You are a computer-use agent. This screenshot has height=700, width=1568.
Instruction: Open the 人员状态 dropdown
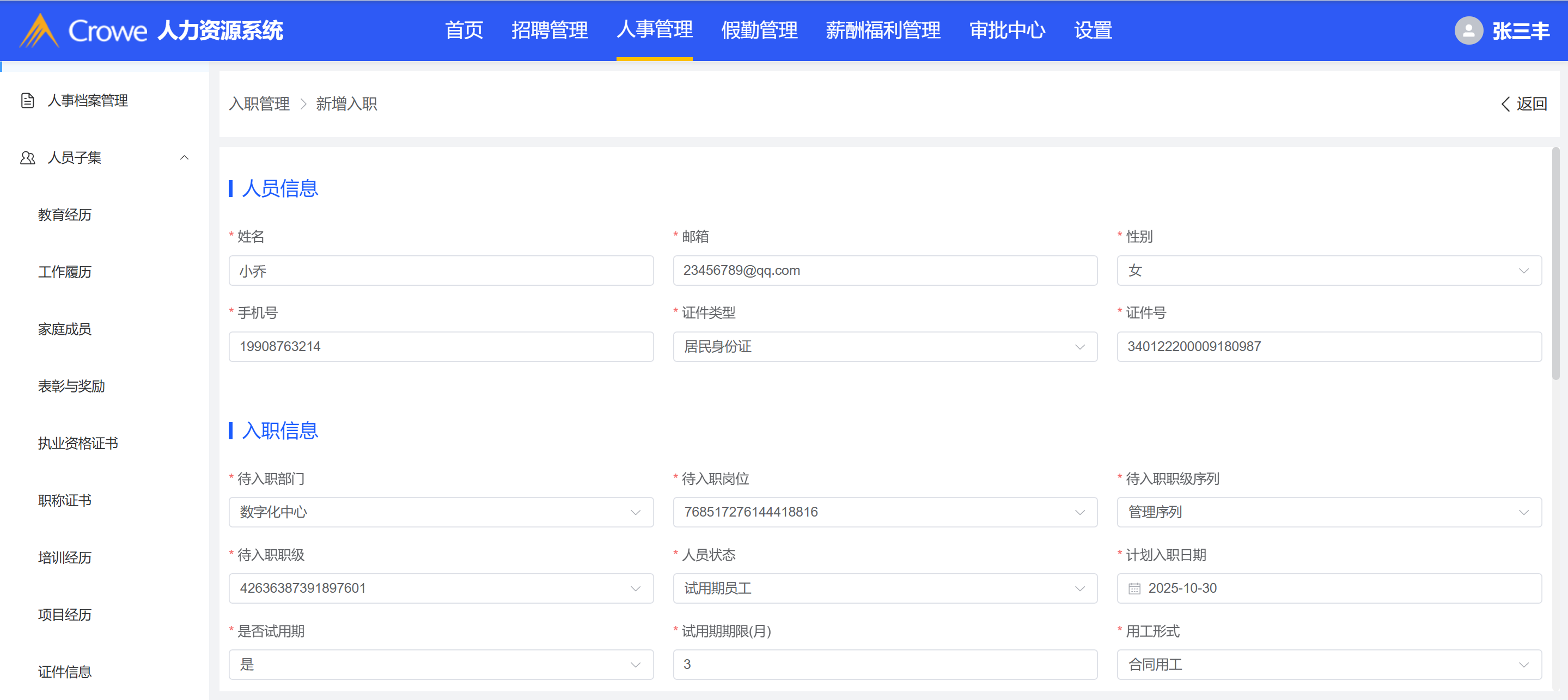click(x=884, y=588)
